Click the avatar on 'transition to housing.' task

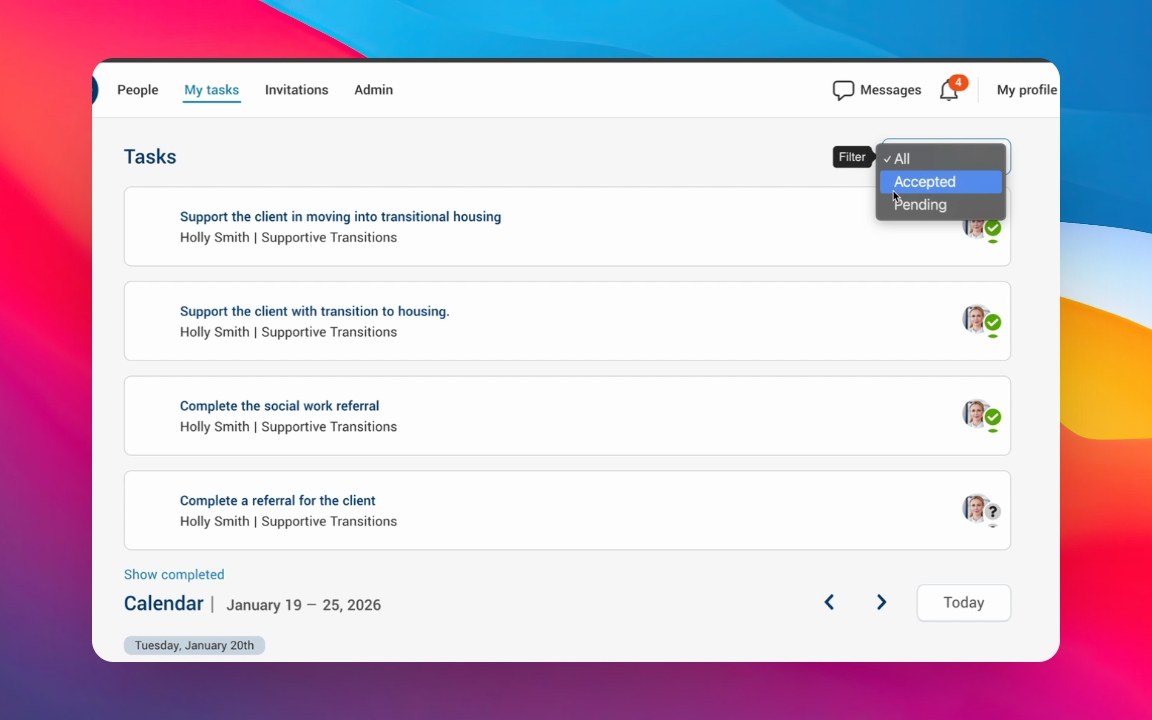tap(982, 321)
